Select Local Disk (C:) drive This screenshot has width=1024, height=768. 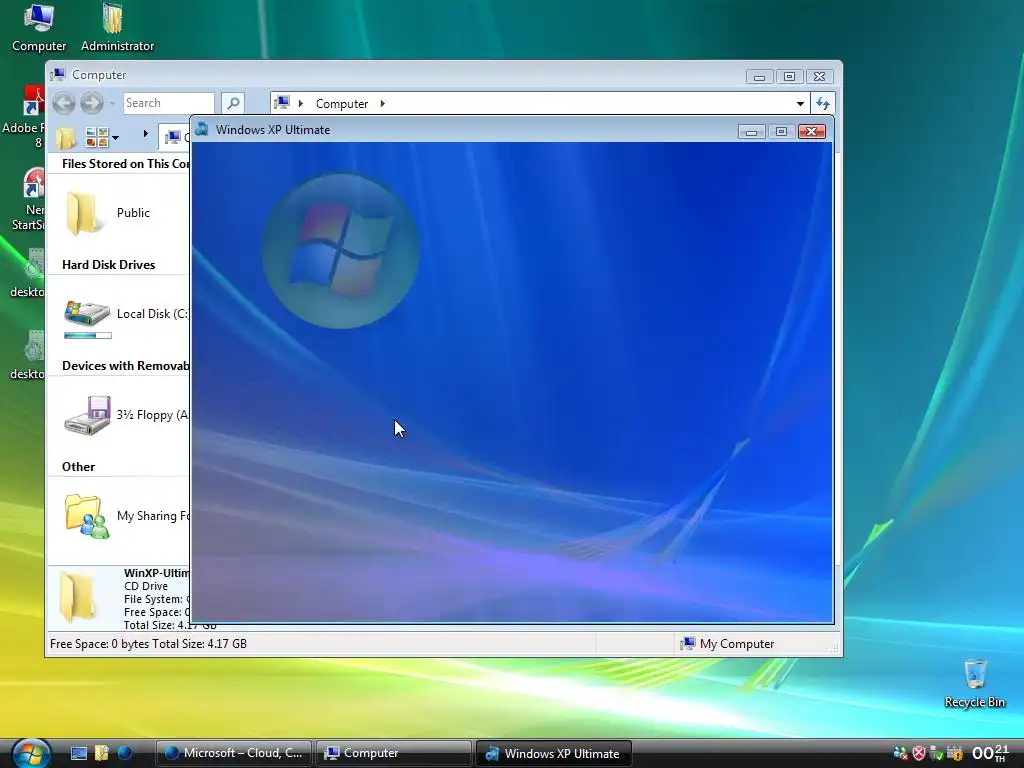[x=126, y=314]
